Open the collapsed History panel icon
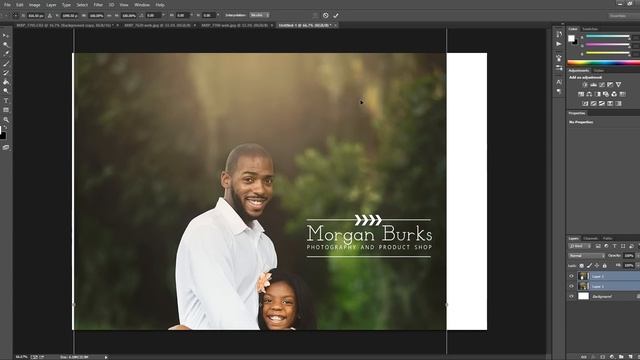The image size is (640, 360). pyautogui.click(x=559, y=35)
